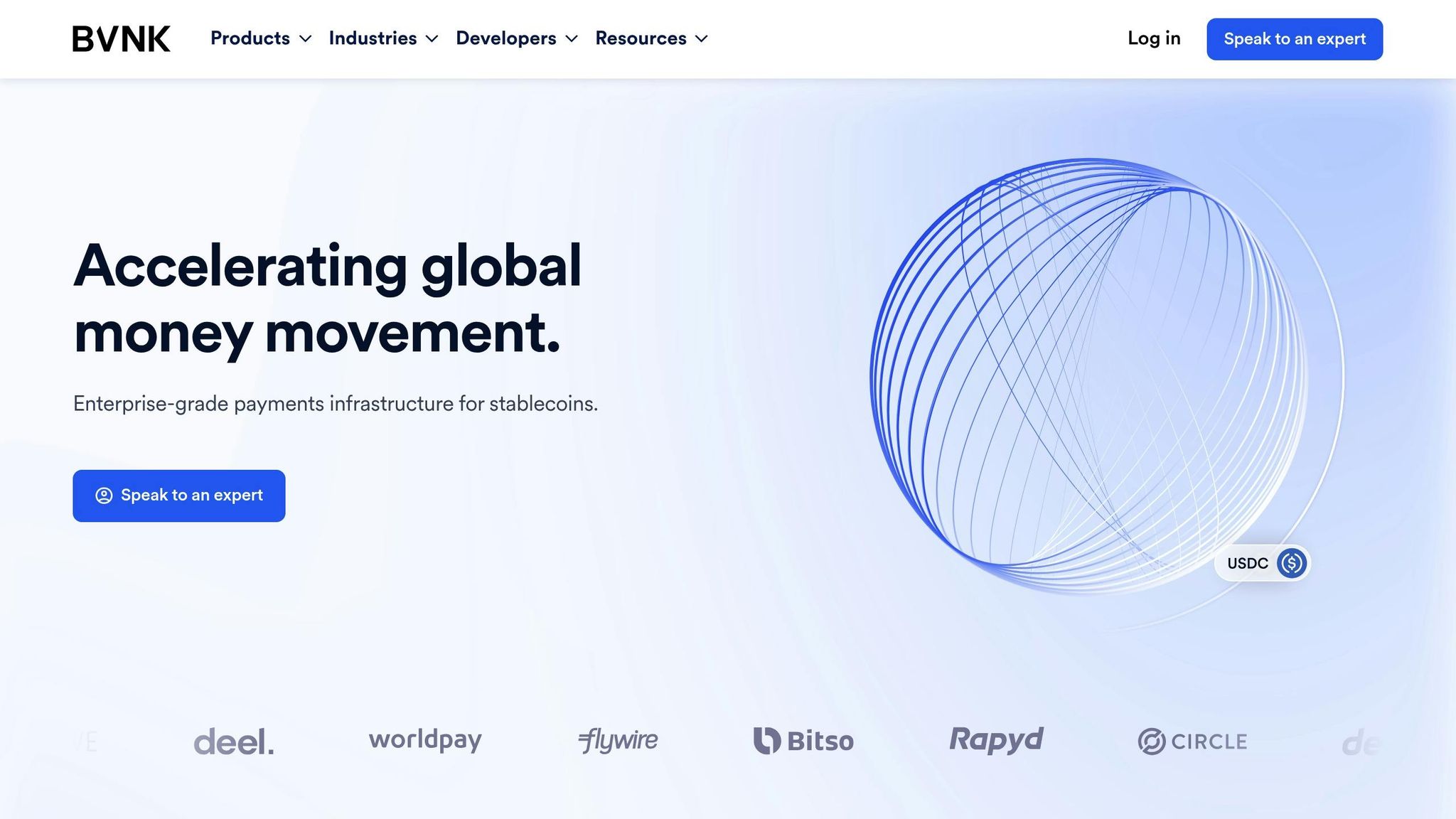1456x819 pixels.
Task: Click the person icon in the hero button
Action: coord(104,496)
